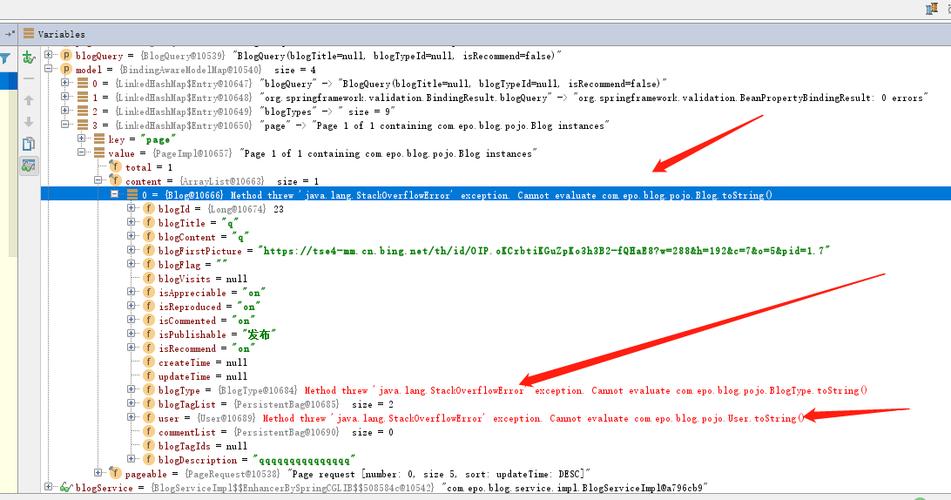Expand the pageable PageRequest node
The width and height of the screenshot is (951, 500).
pyautogui.click(x=98, y=473)
